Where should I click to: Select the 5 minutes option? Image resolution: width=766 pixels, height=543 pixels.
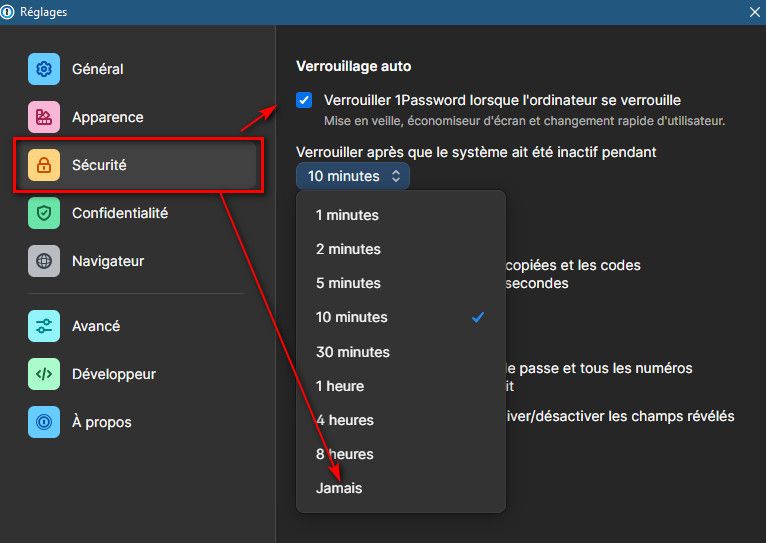click(348, 283)
